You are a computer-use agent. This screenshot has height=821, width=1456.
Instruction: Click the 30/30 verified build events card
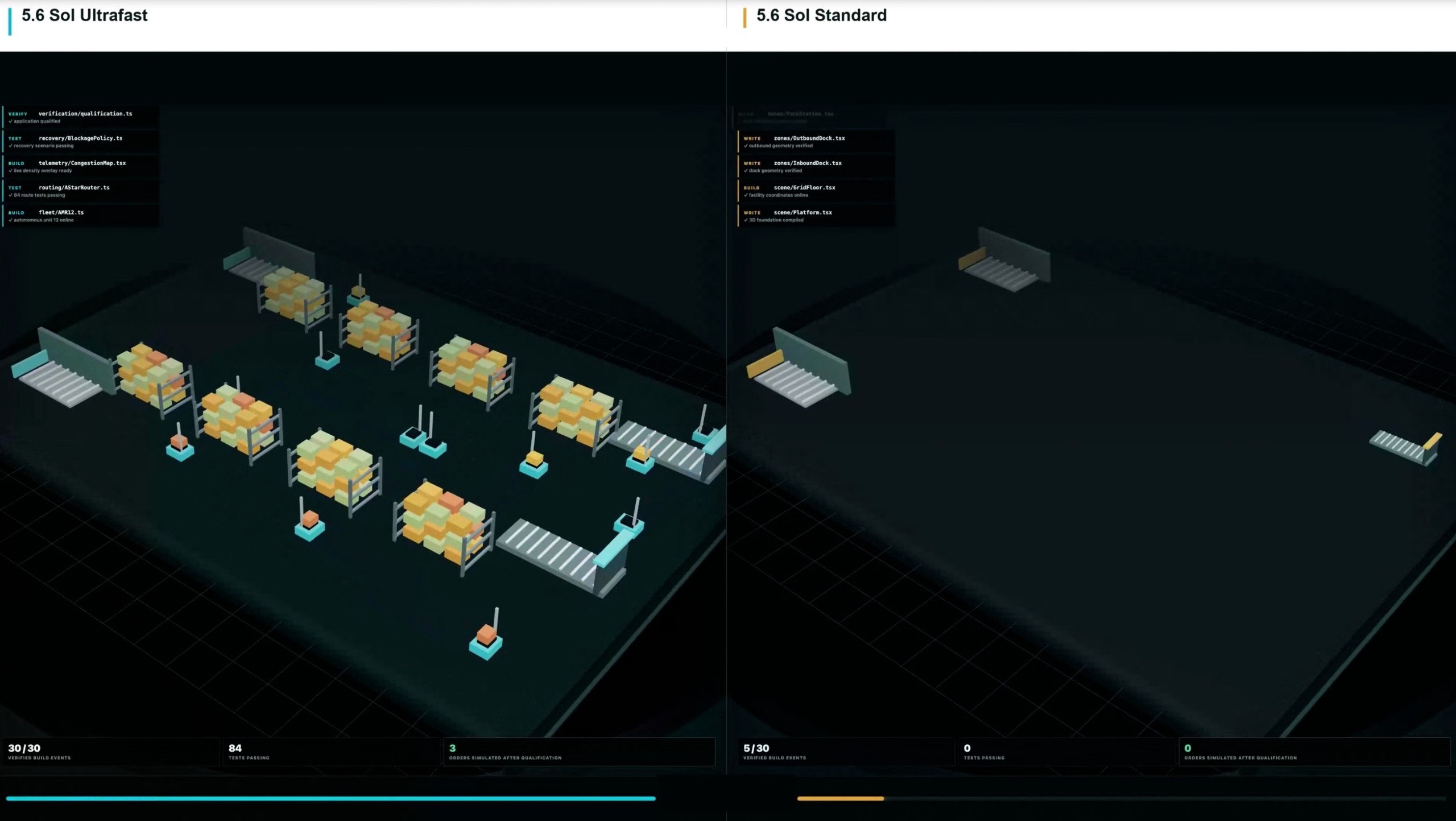pyautogui.click(x=110, y=752)
